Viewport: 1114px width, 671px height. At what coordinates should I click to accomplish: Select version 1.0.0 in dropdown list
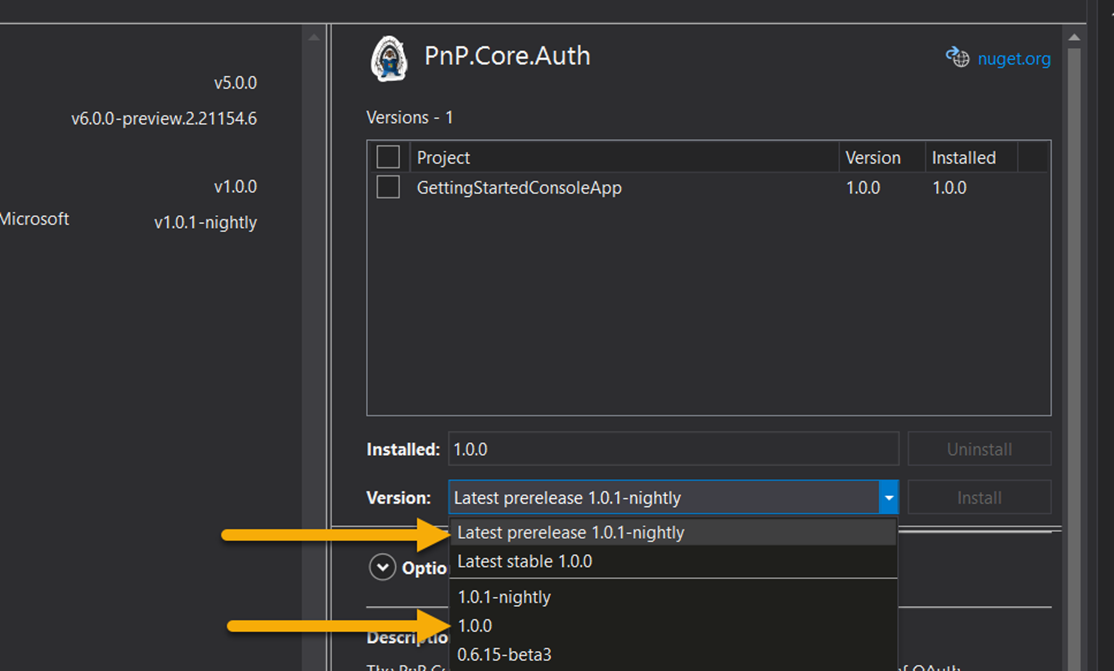click(475, 626)
